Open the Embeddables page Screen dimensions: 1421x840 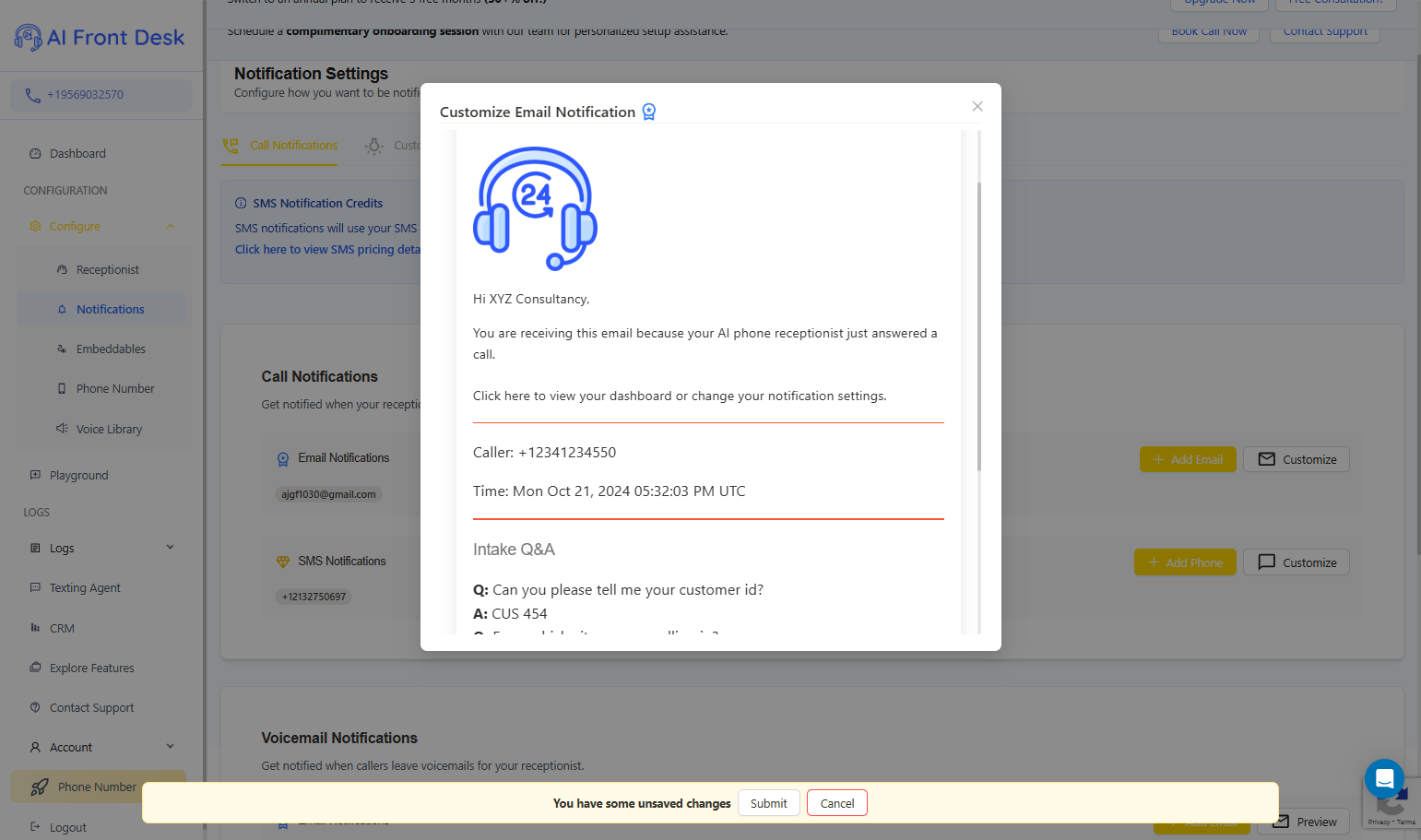point(111,349)
